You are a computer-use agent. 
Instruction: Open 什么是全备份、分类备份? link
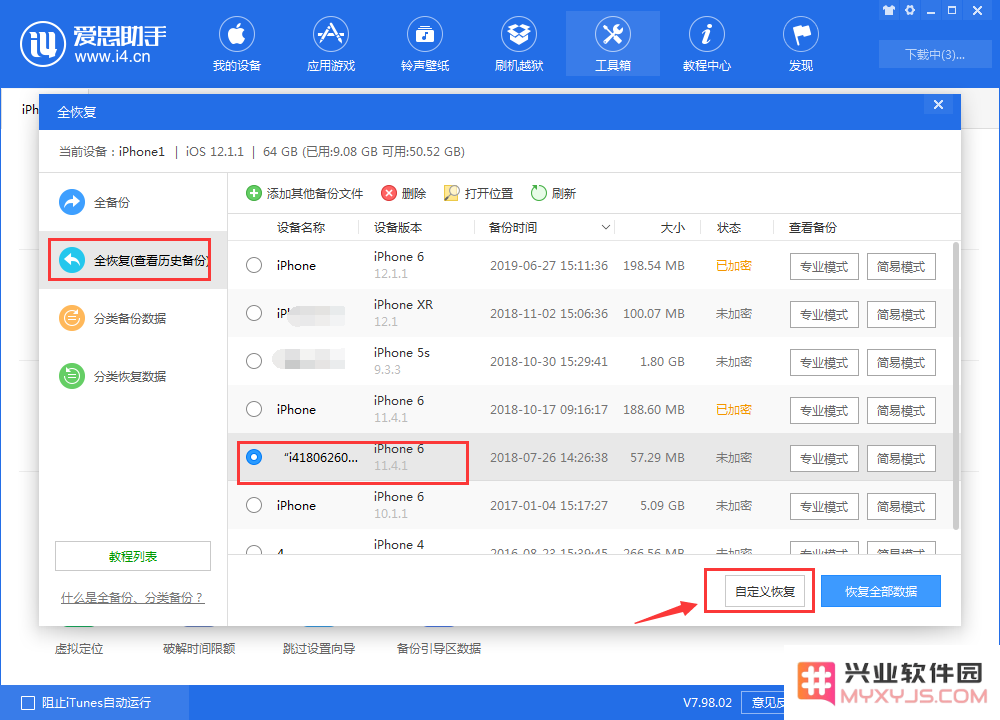[x=133, y=598]
